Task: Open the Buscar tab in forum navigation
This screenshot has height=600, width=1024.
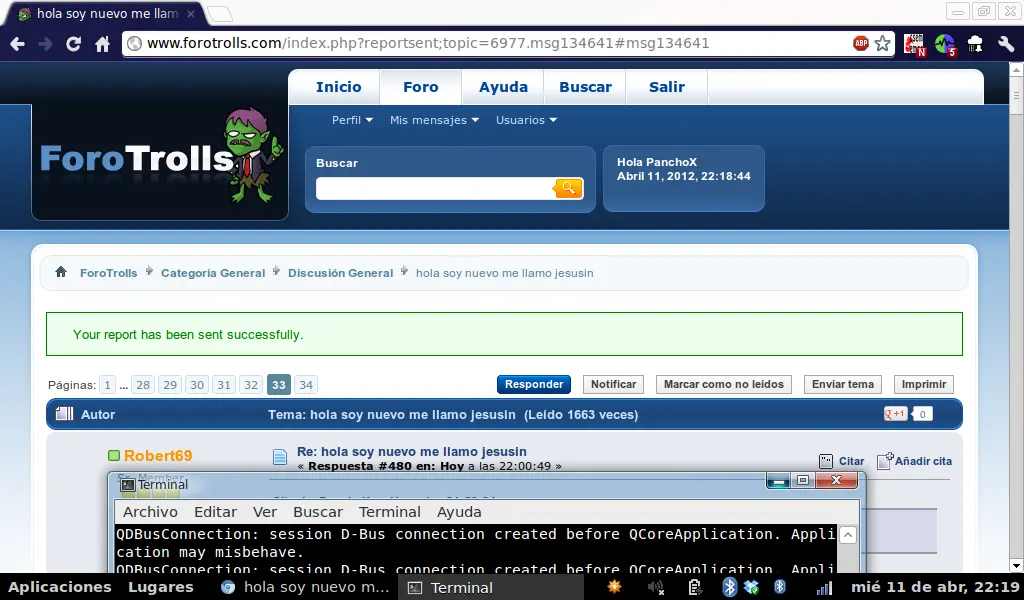Action: click(x=585, y=87)
